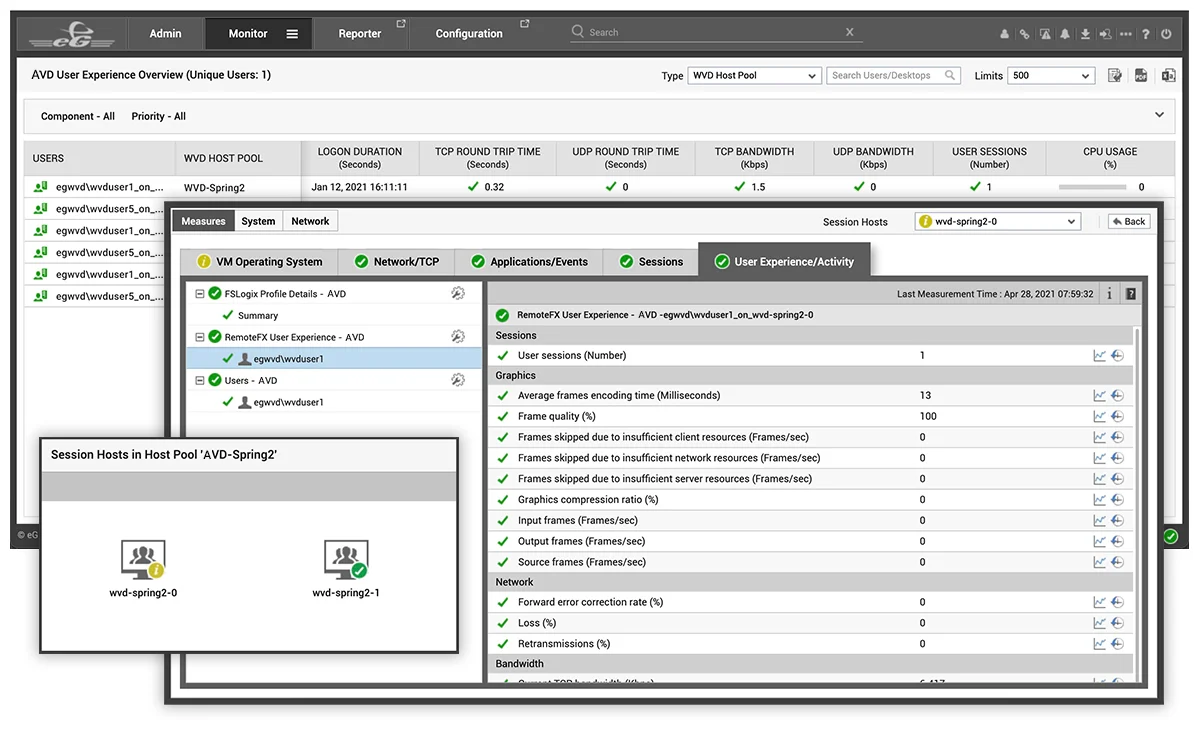Open the user profile icon in top bar
1200x737 pixels.
click(1005, 34)
